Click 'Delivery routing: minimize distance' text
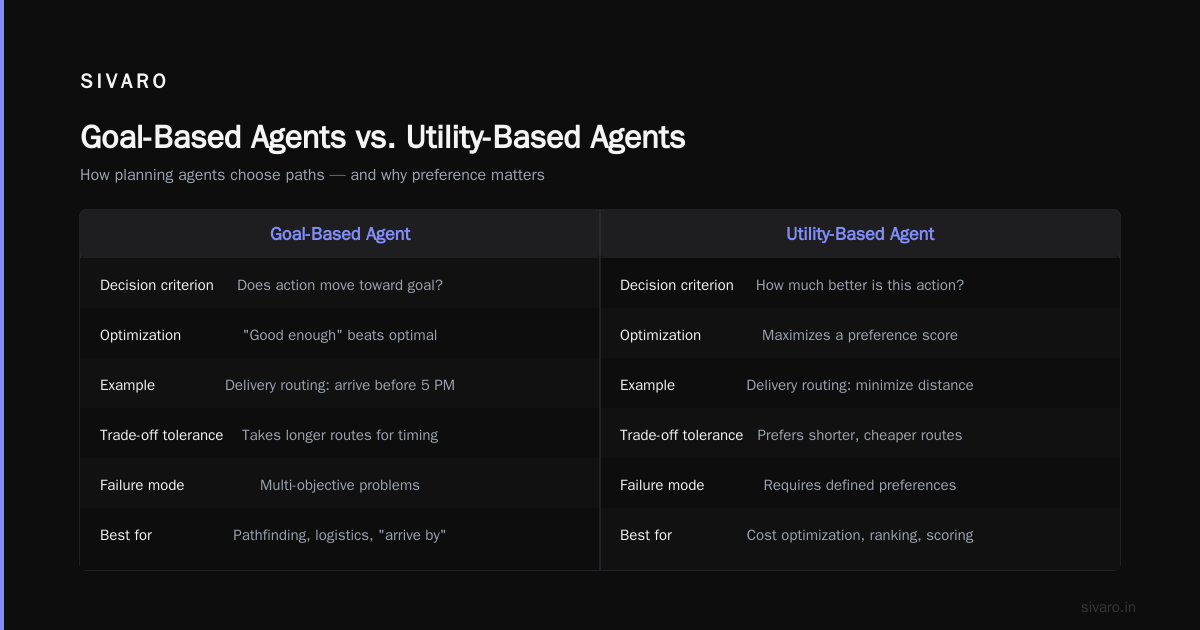1200x630 pixels. click(x=860, y=385)
